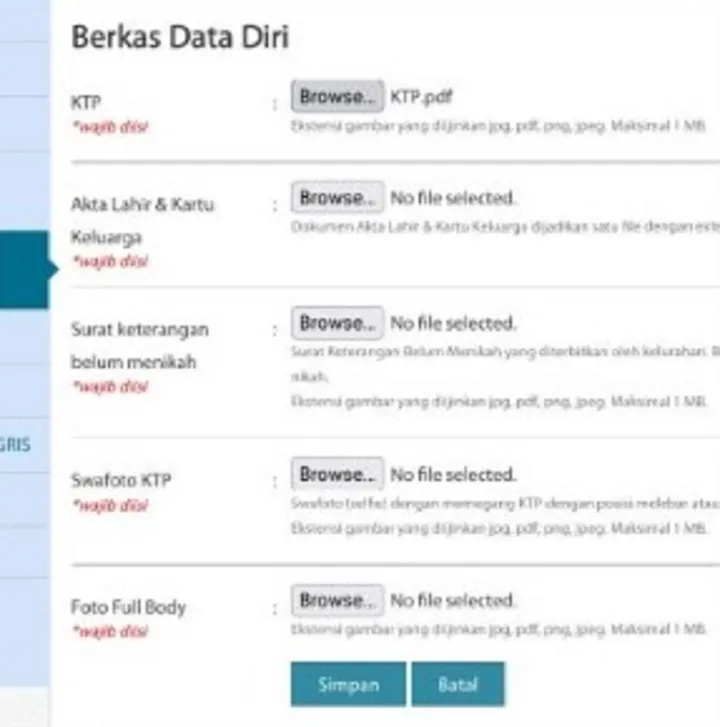Click the Berkas Data Diri heading

(180, 37)
